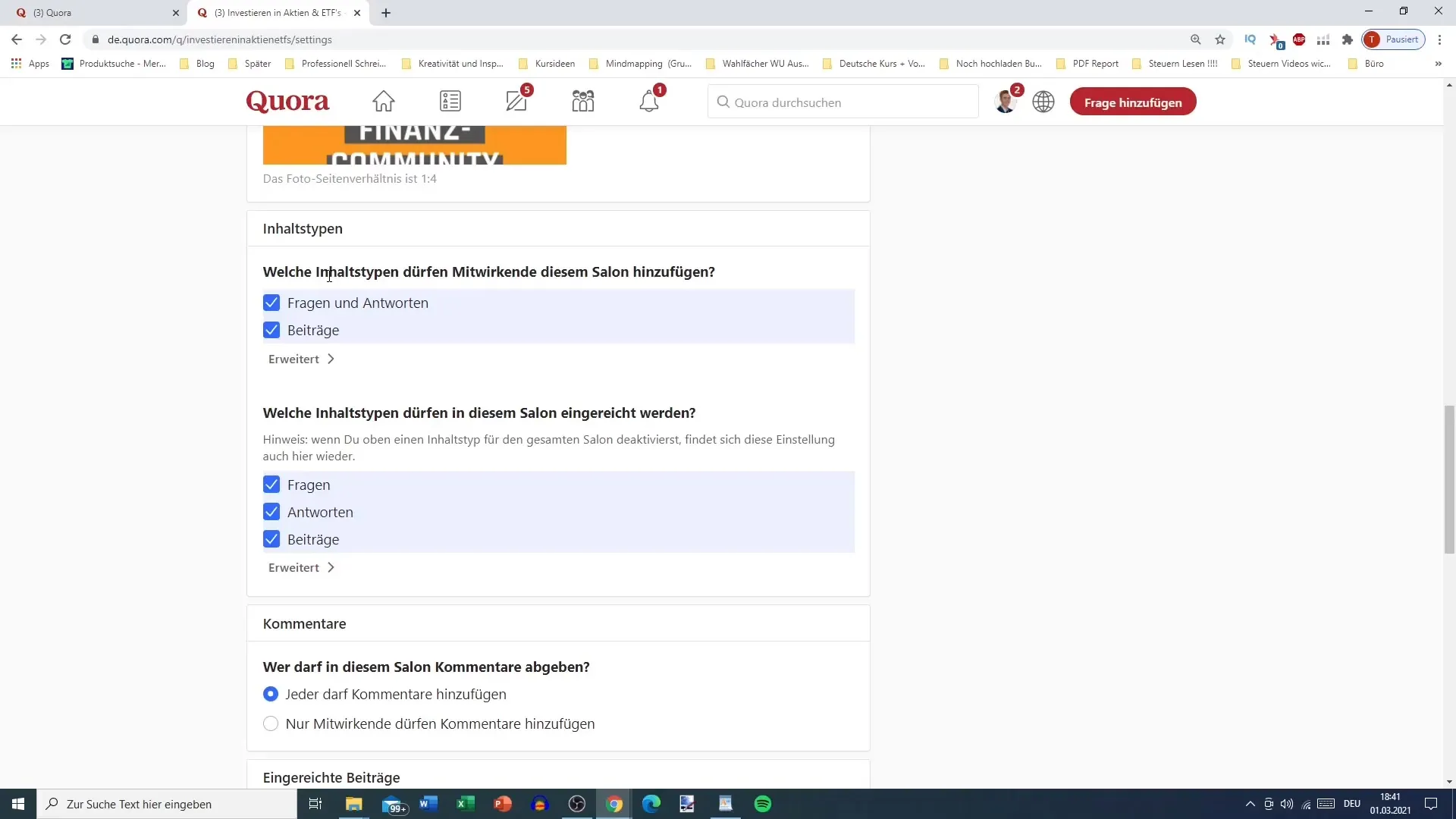
Task: Select the Investieren in Aktien & ETF's tab
Action: click(278, 13)
